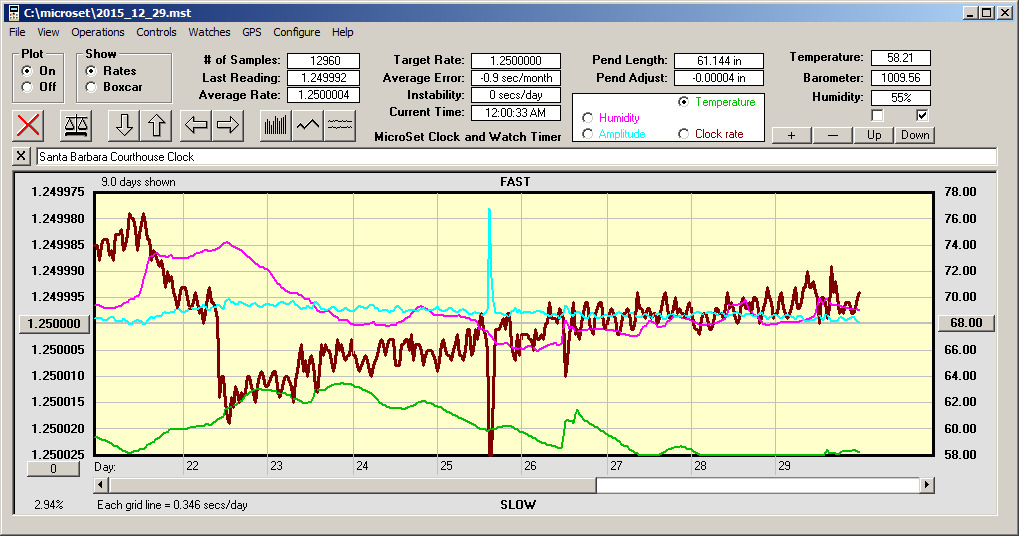Open the Operations menu
This screenshot has height=536, width=1019.
coord(98,32)
